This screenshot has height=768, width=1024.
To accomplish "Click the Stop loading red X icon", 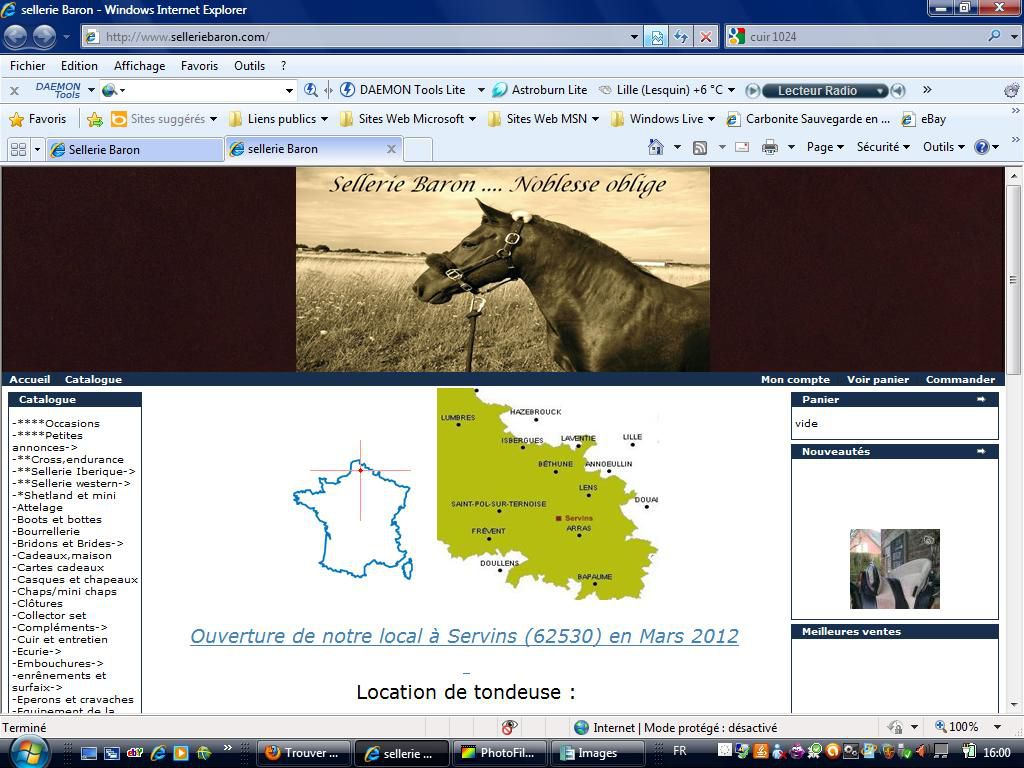I will coord(705,37).
